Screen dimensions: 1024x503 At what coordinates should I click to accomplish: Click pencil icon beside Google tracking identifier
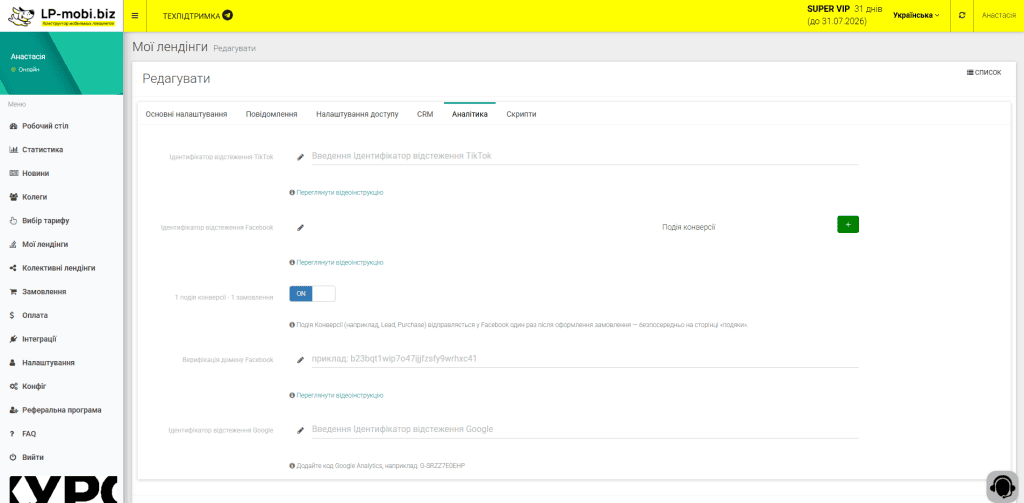300,430
